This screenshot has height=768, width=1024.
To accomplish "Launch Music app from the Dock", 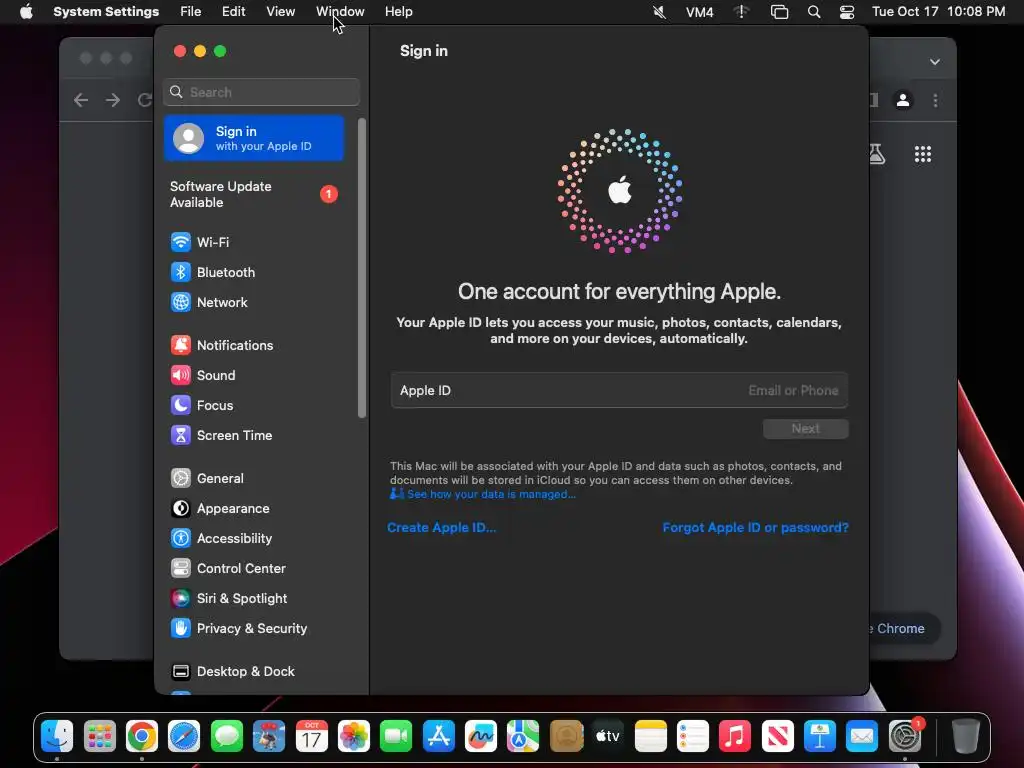I will click(x=735, y=737).
